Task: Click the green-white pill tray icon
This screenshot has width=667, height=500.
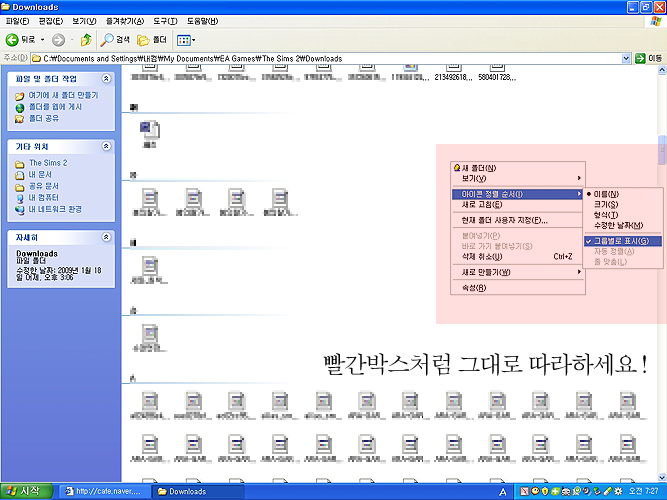Action: [x=607, y=491]
